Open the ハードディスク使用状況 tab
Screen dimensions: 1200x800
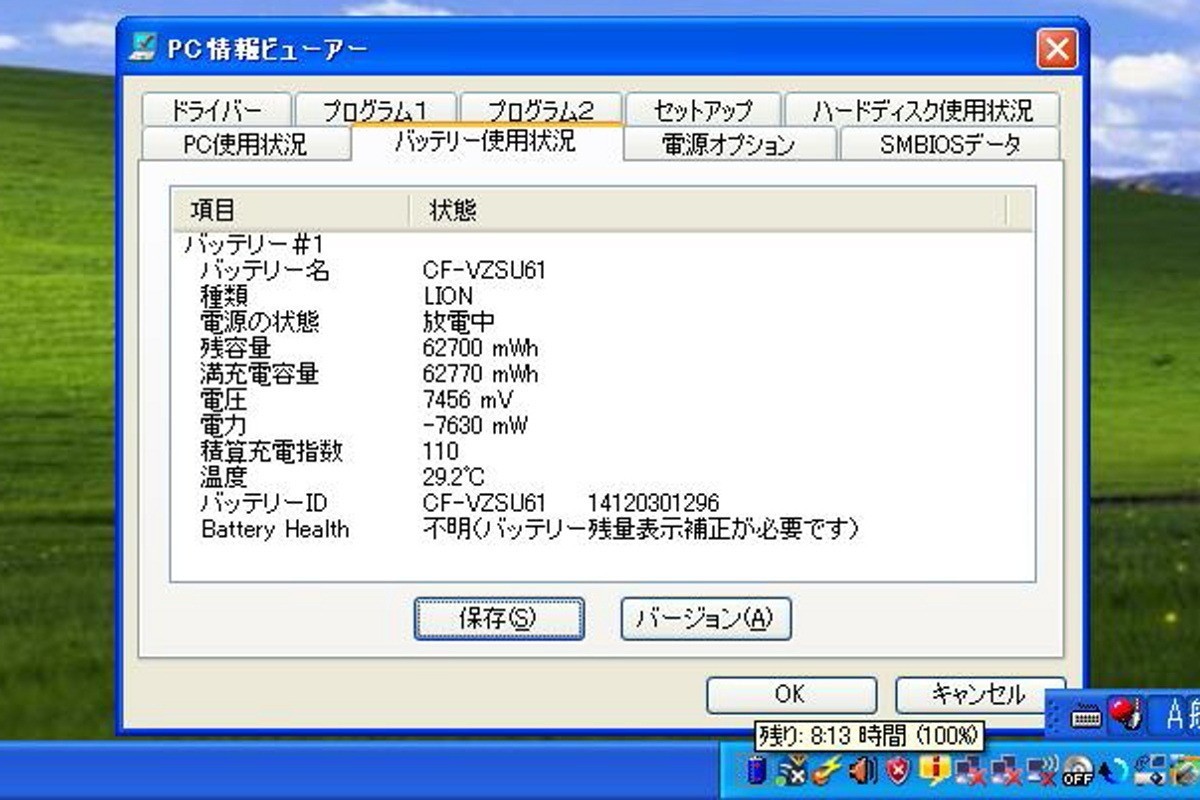point(922,110)
